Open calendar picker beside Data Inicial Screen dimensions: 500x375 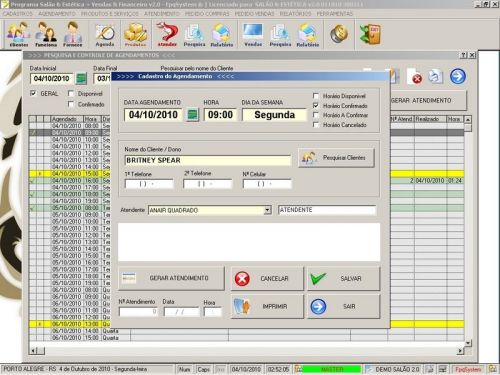coord(81,79)
